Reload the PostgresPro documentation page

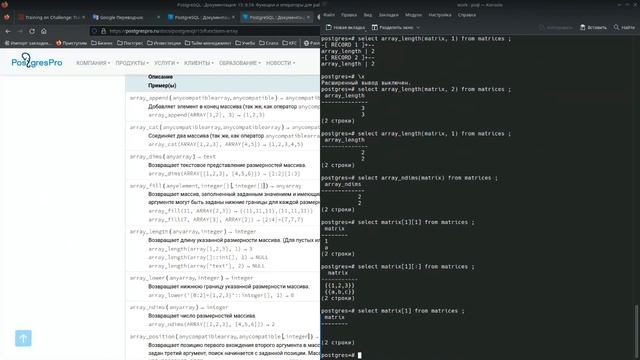coord(32,31)
